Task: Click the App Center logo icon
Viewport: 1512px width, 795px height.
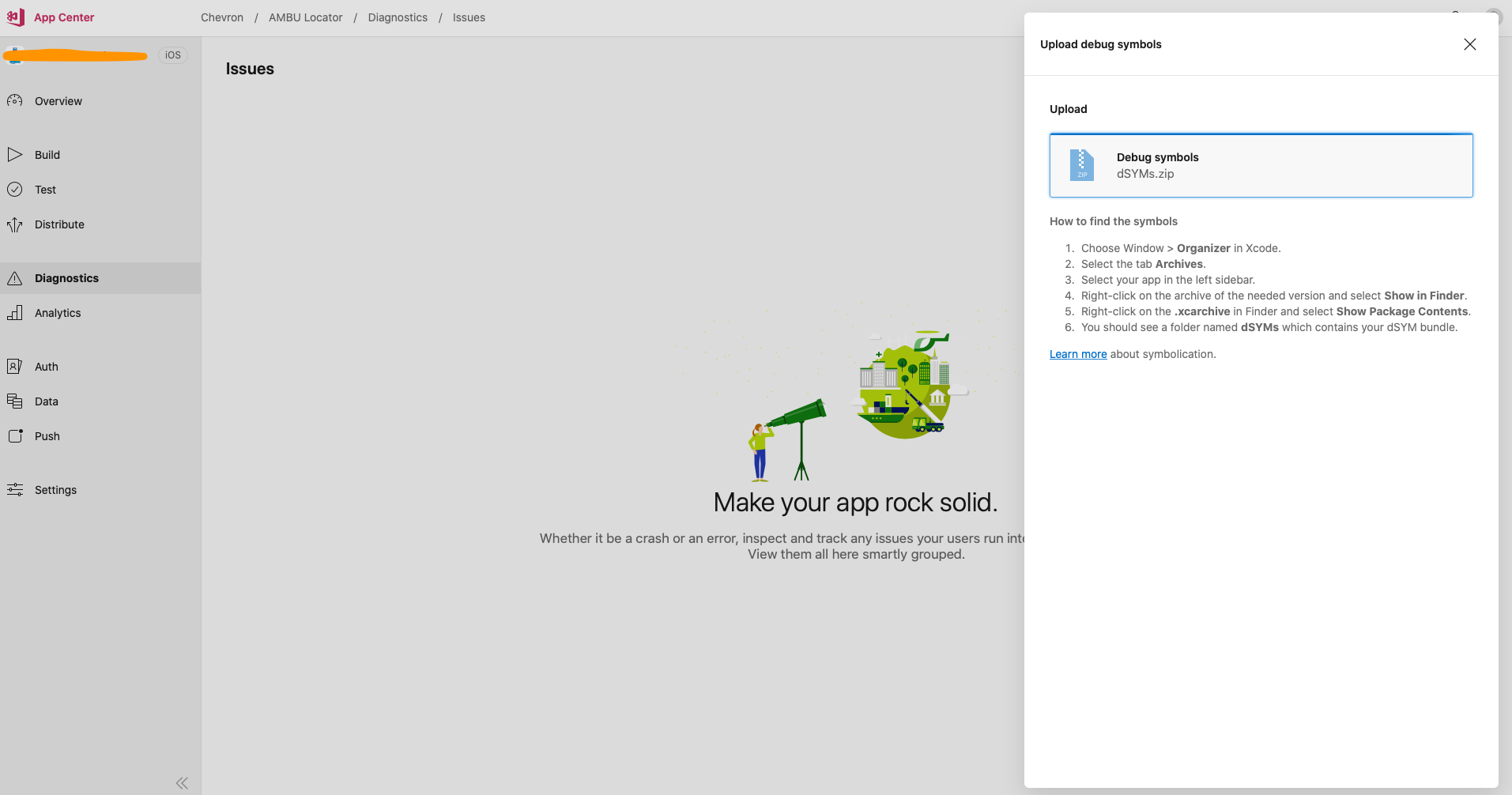Action: tap(16, 17)
